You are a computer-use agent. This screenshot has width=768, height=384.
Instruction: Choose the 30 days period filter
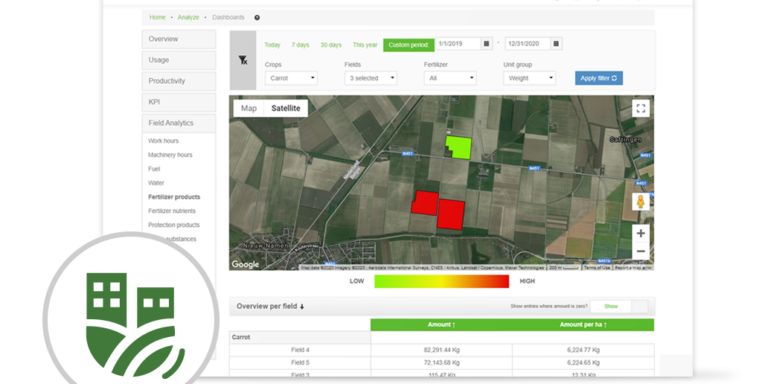point(331,45)
